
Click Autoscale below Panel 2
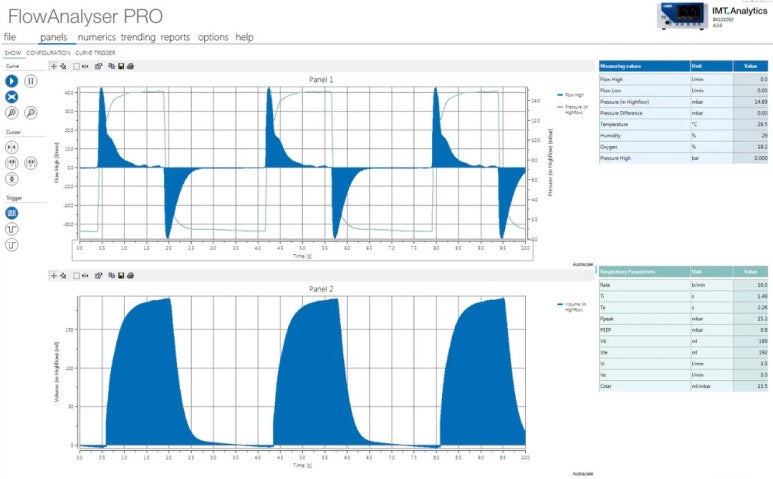583,474
